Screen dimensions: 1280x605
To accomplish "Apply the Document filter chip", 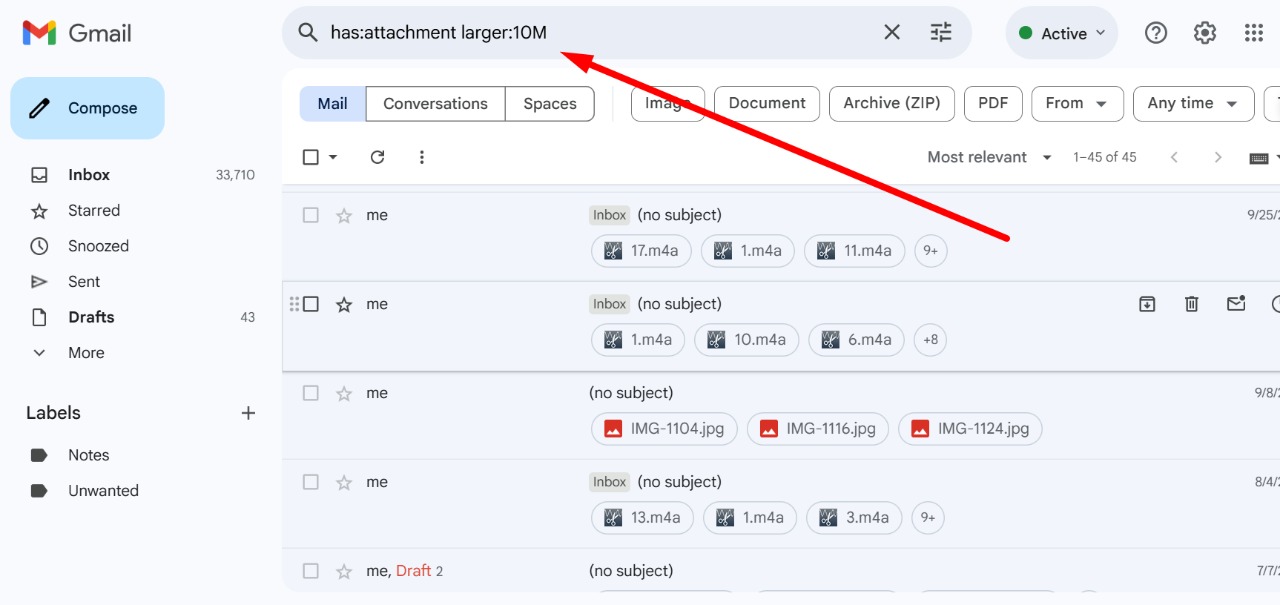I will coord(767,104).
